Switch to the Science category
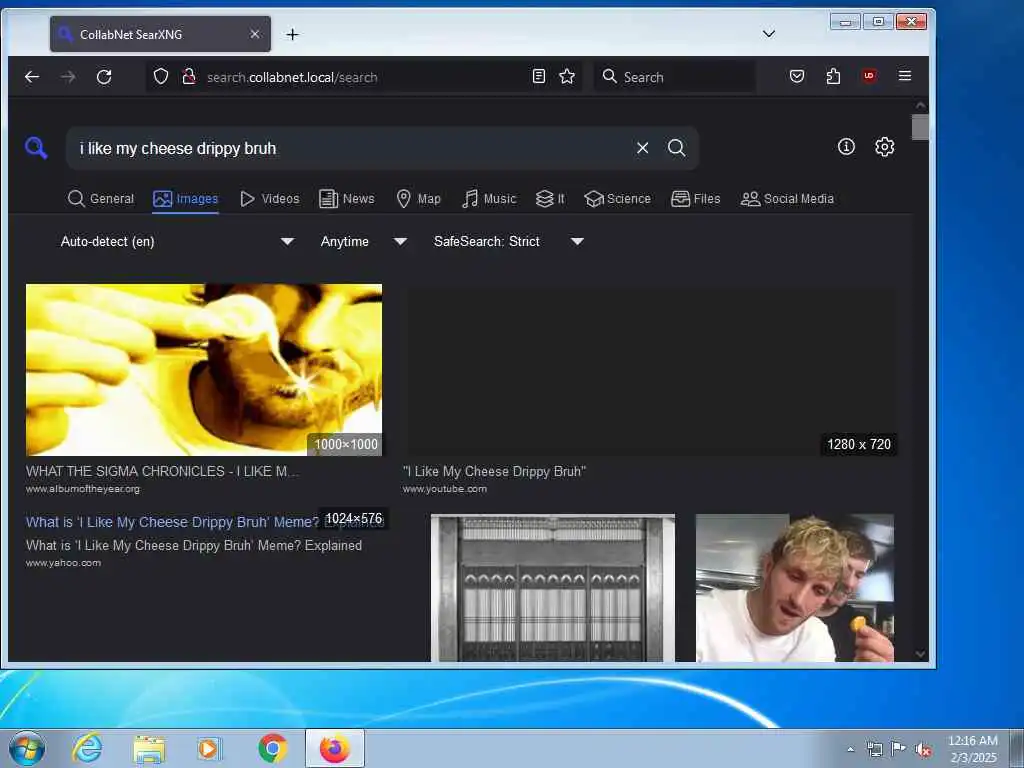The image size is (1024, 768). point(617,199)
